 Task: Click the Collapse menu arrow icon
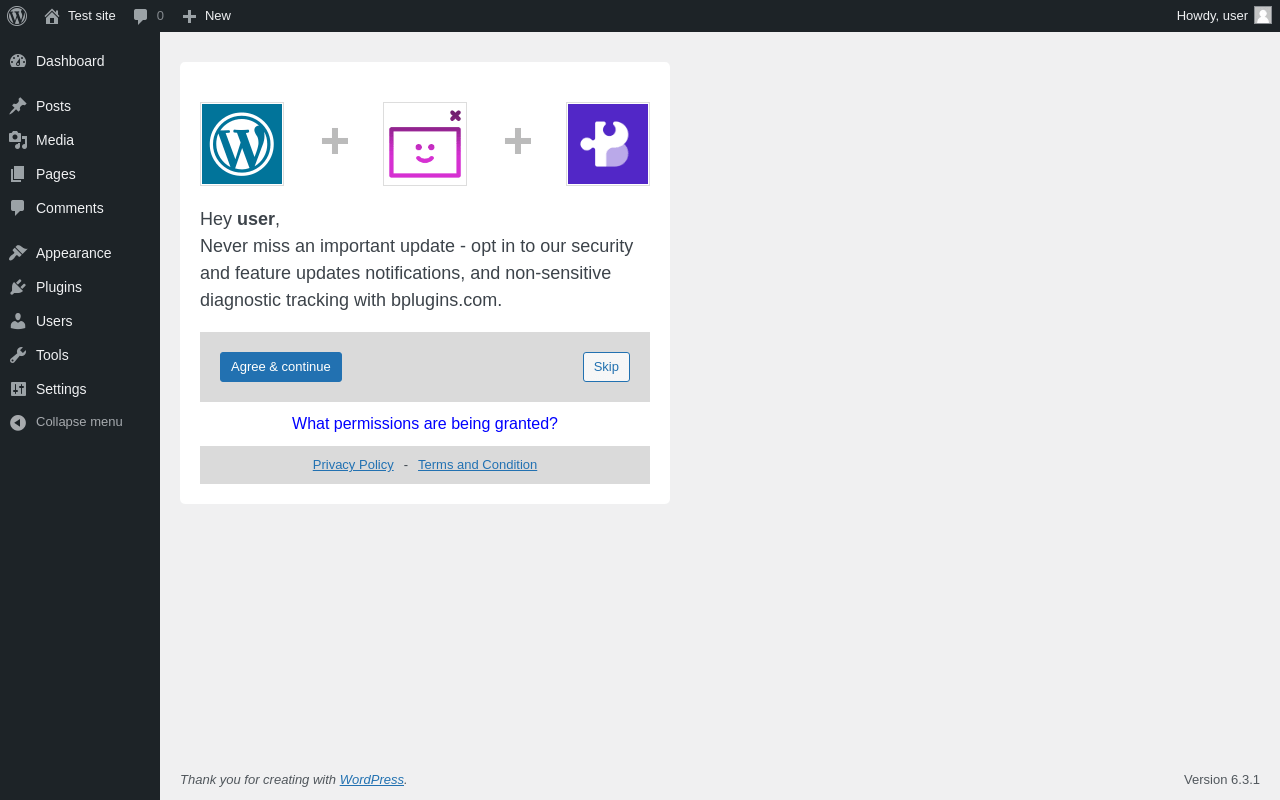tap(18, 423)
